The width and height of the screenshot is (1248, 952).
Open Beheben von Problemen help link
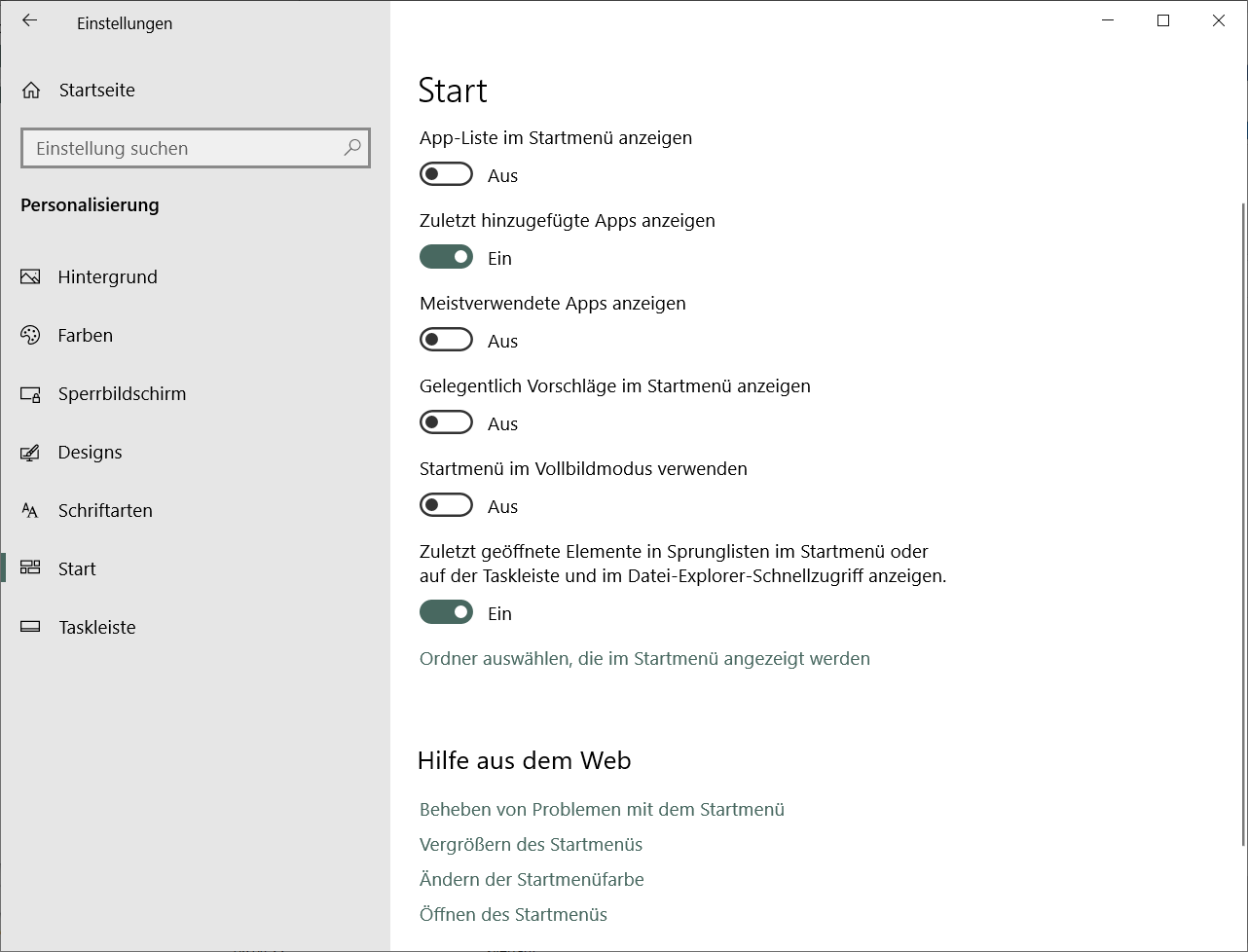tap(602, 810)
